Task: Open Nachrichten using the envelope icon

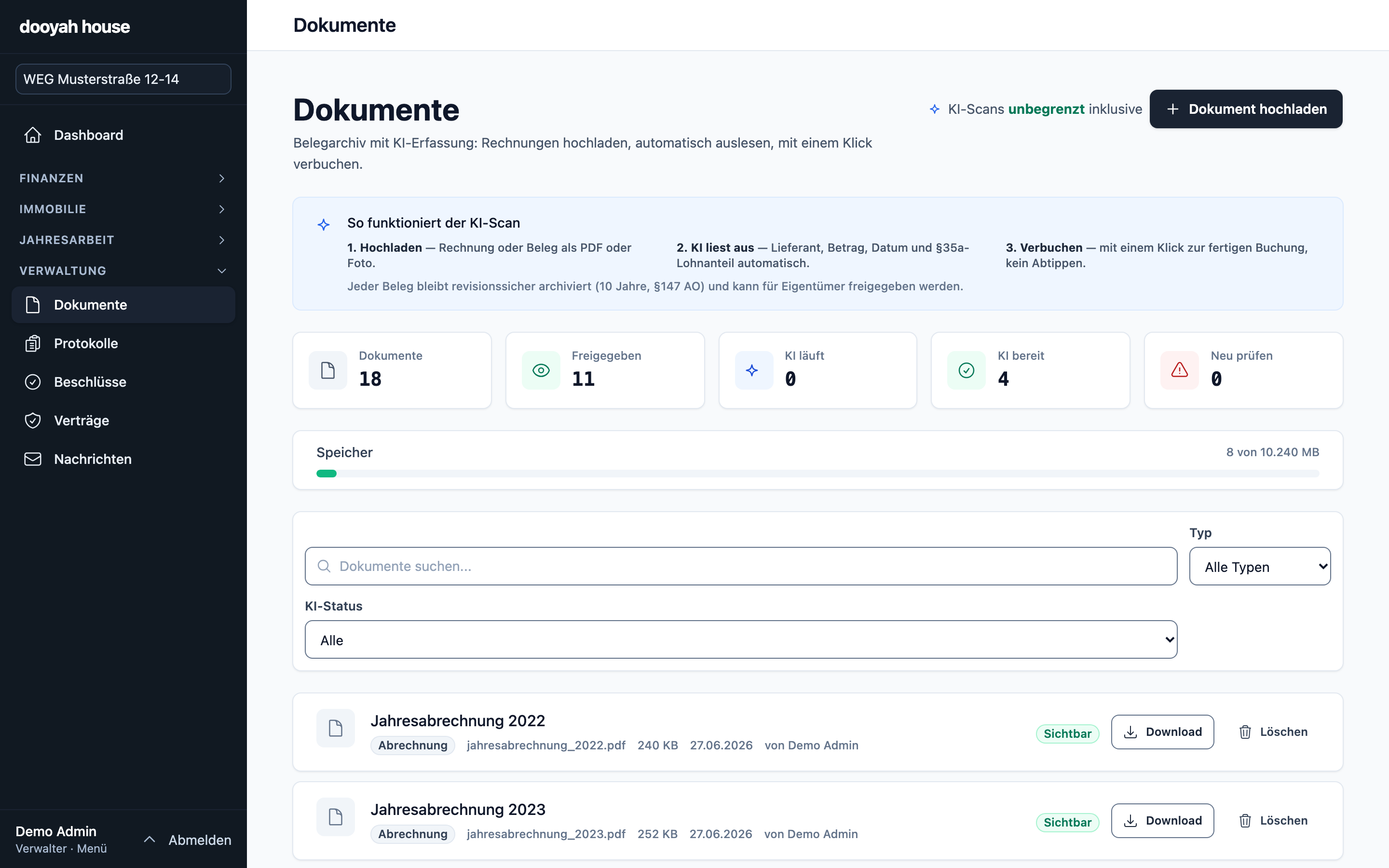Action: (33, 459)
